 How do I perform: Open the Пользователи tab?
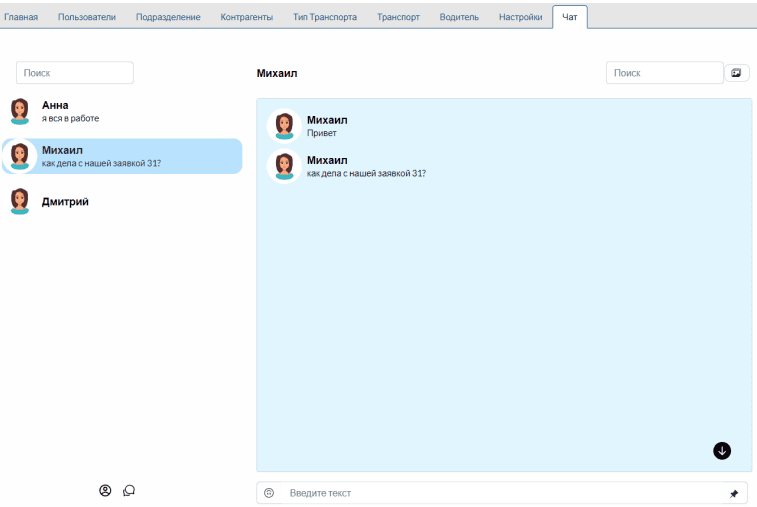(x=87, y=17)
